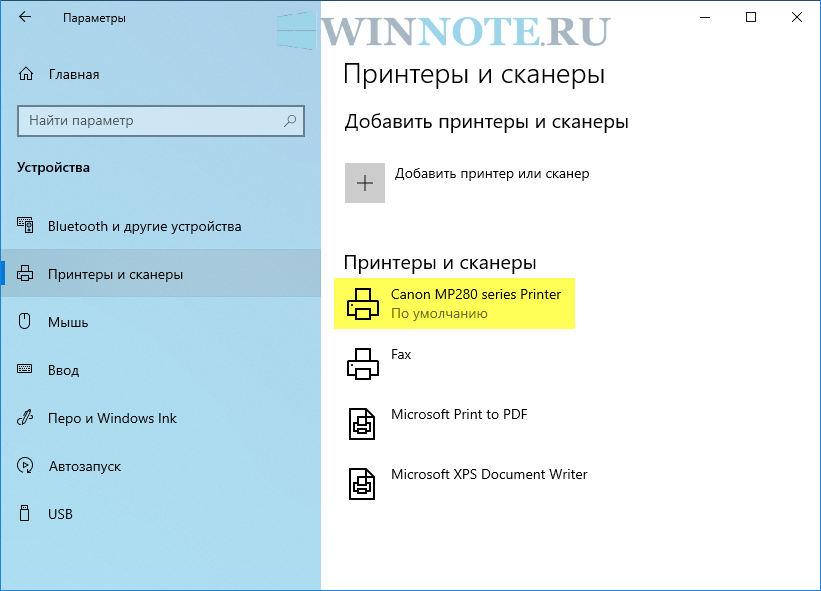Select the Fax device in the list
The image size is (821, 591).
point(401,354)
